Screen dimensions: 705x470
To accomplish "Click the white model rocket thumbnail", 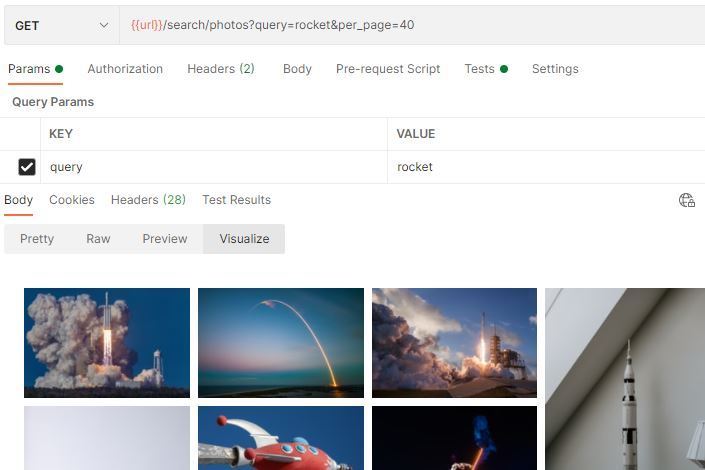I will 625,379.
